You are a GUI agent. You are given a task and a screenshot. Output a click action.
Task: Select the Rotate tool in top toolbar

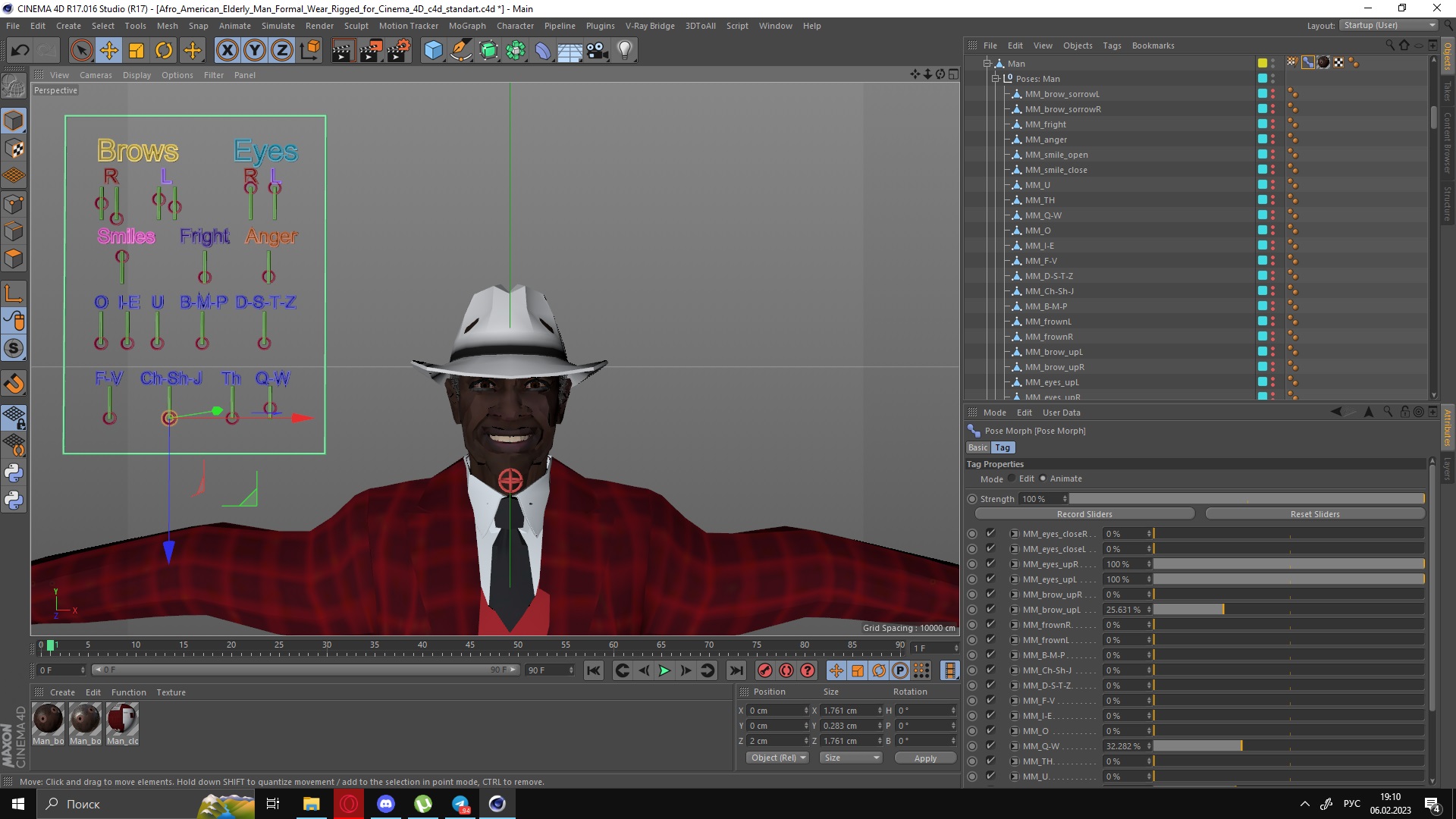click(x=164, y=51)
